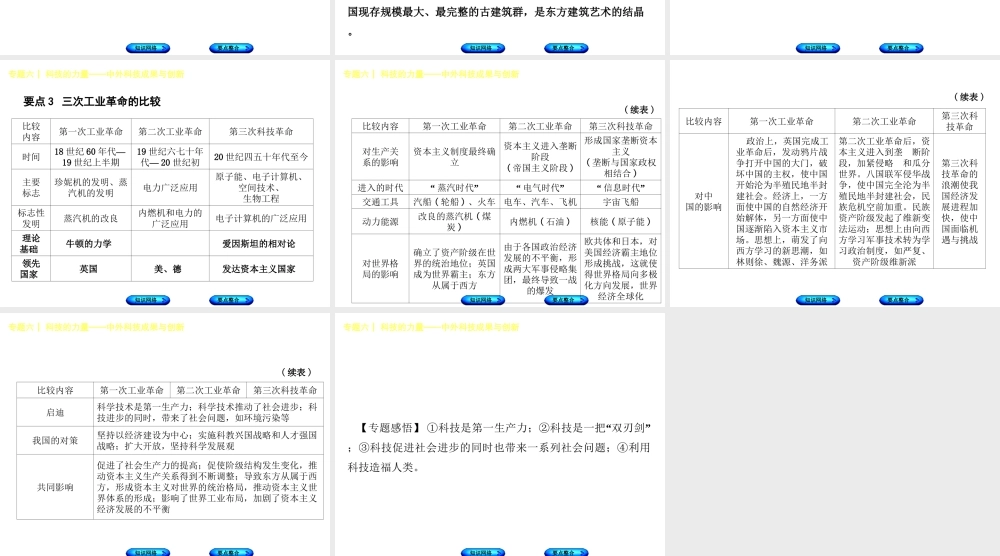Select the "信息时代" cell
The height and width of the screenshot is (556, 1000).
(x=621, y=187)
